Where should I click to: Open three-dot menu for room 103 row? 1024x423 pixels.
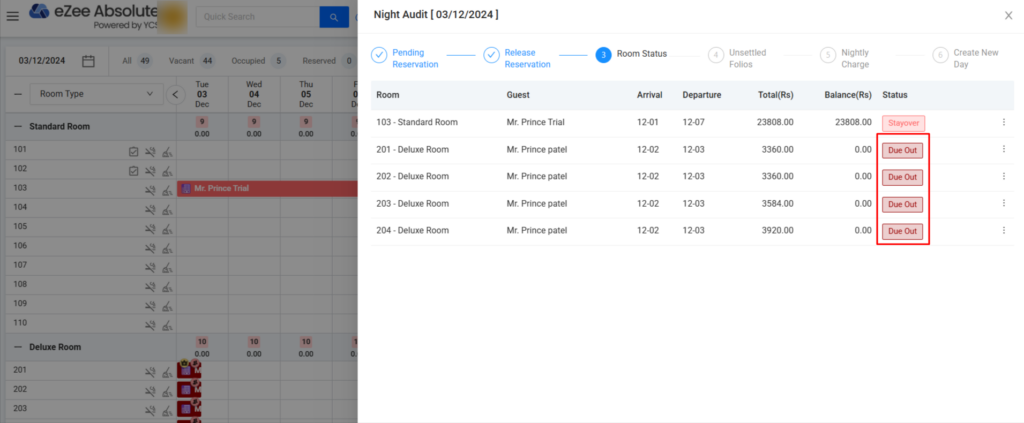coord(1003,122)
